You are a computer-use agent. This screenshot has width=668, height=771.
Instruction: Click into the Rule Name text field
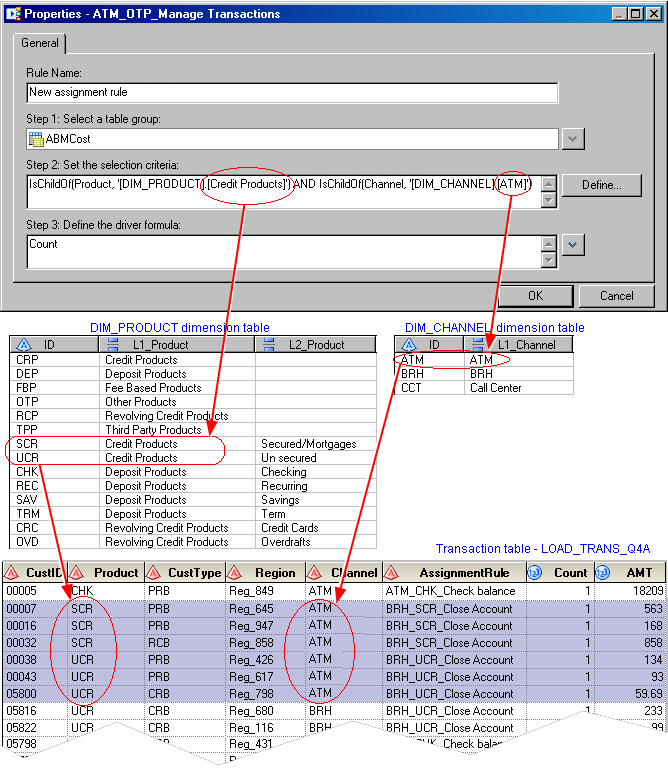click(x=292, y=92)
